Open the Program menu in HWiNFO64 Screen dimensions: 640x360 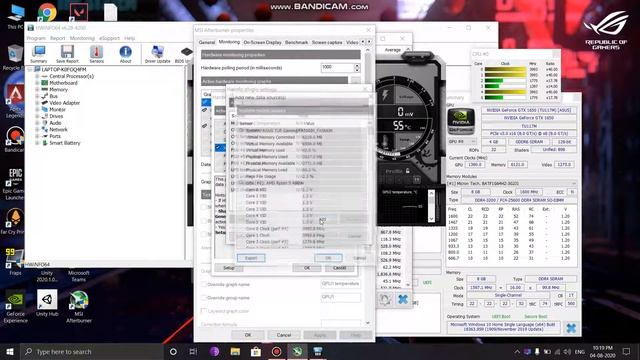(36, 38)
